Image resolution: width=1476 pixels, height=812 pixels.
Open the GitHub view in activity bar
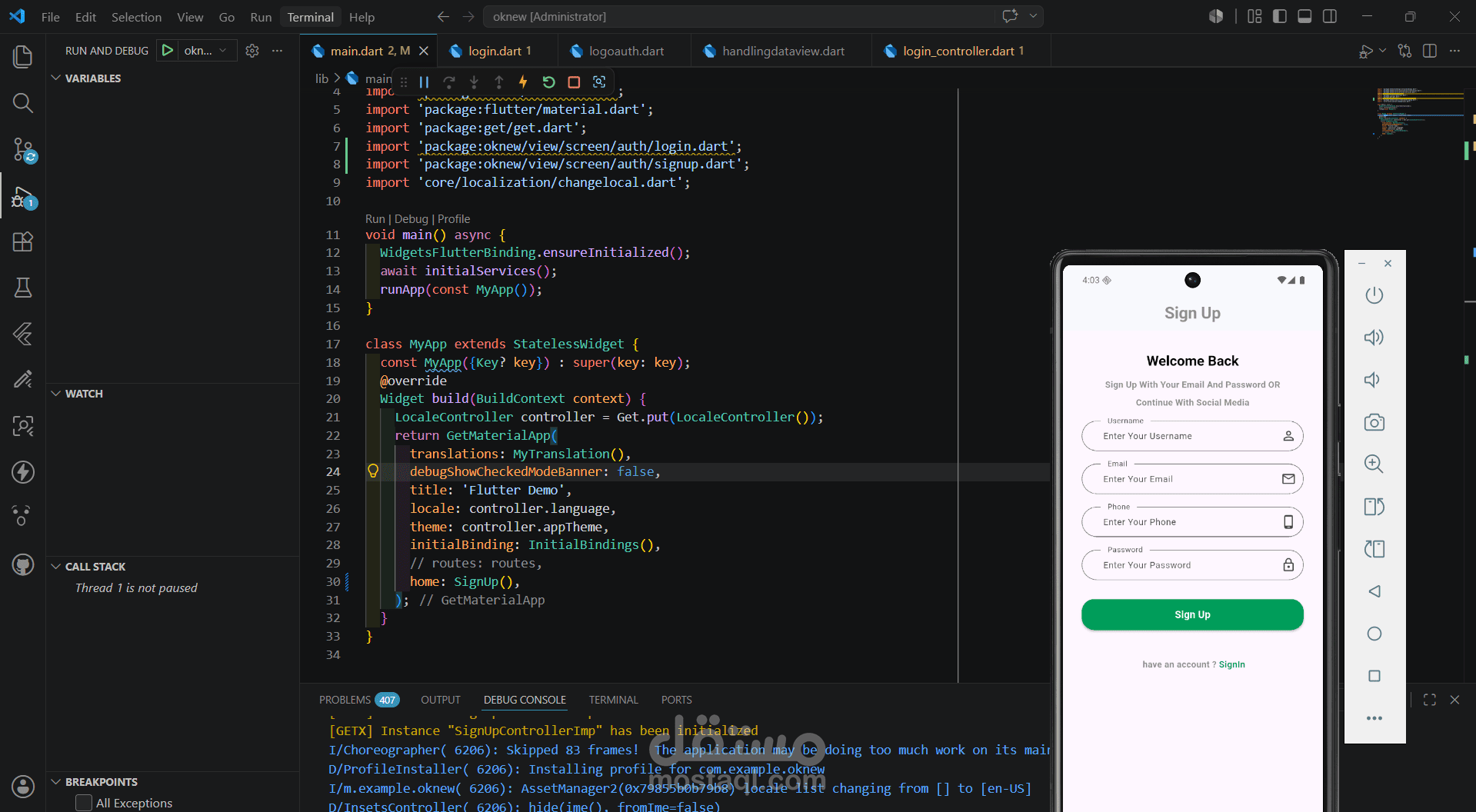pos(23,564)
